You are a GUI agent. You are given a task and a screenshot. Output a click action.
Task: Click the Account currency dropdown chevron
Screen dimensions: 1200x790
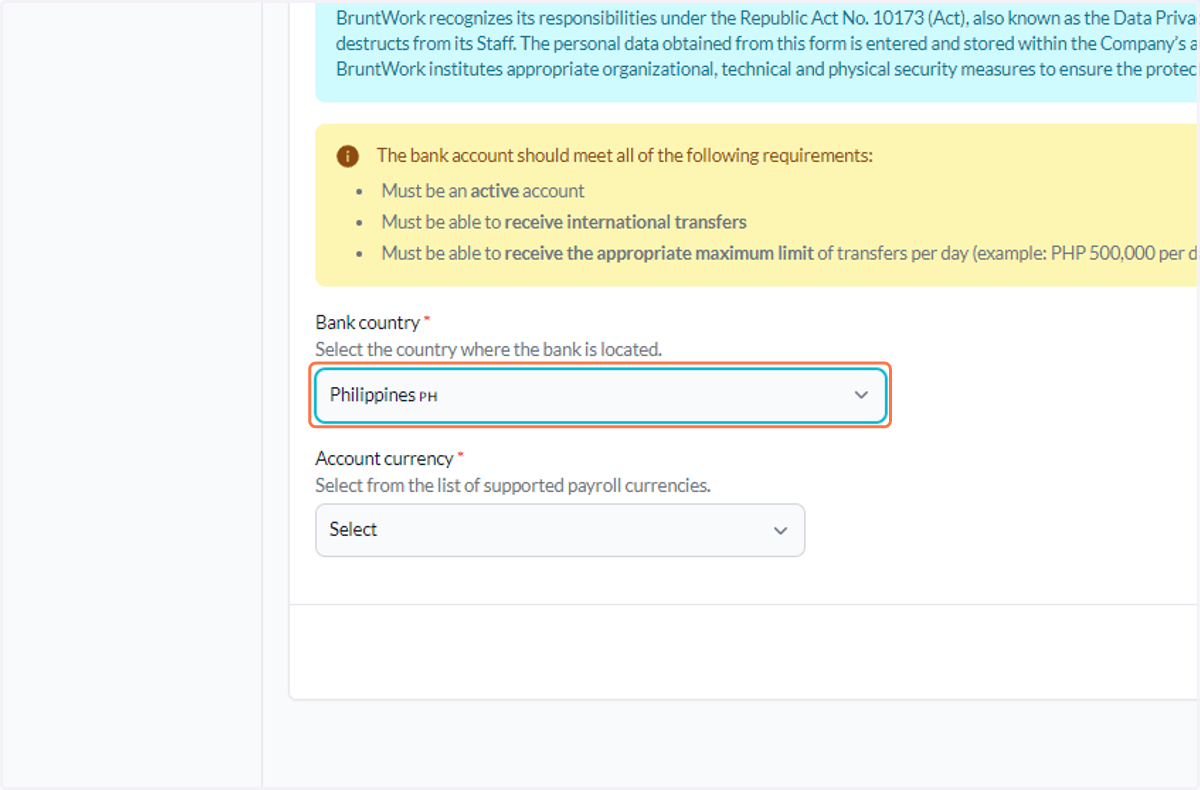[780, 530]
